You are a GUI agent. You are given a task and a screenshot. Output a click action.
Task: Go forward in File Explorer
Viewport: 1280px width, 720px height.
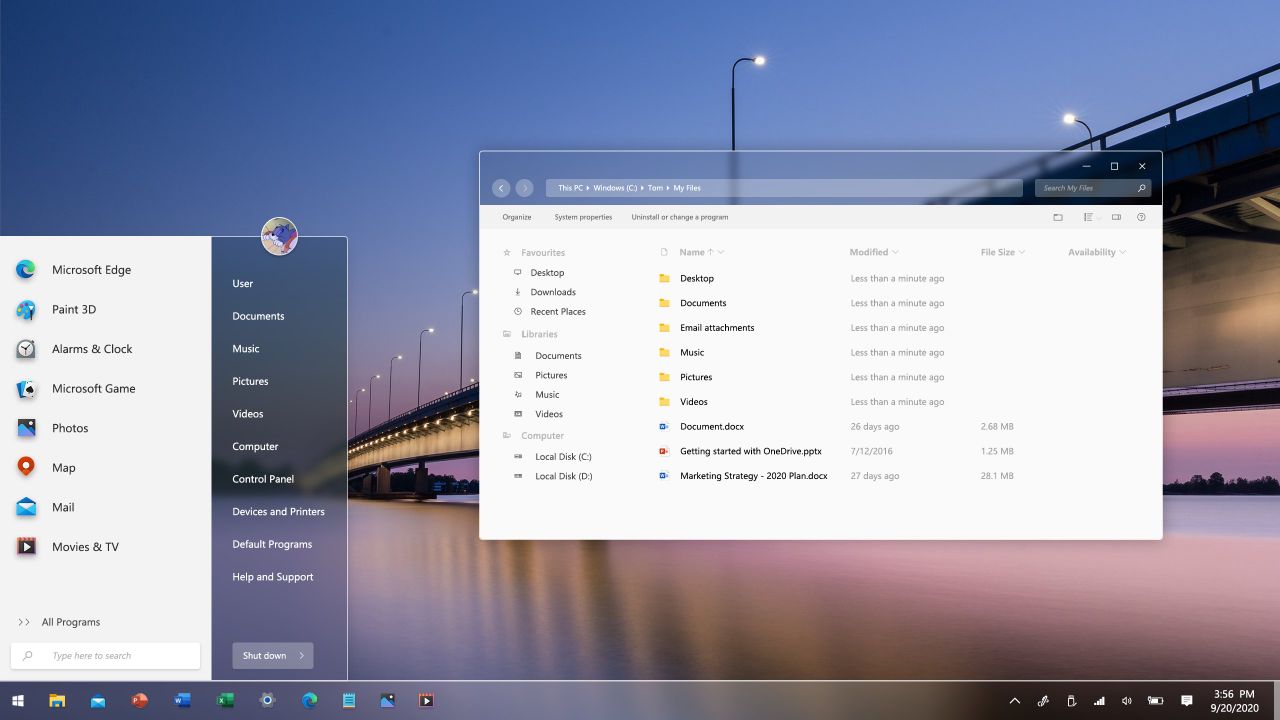[x=524, y=188]
